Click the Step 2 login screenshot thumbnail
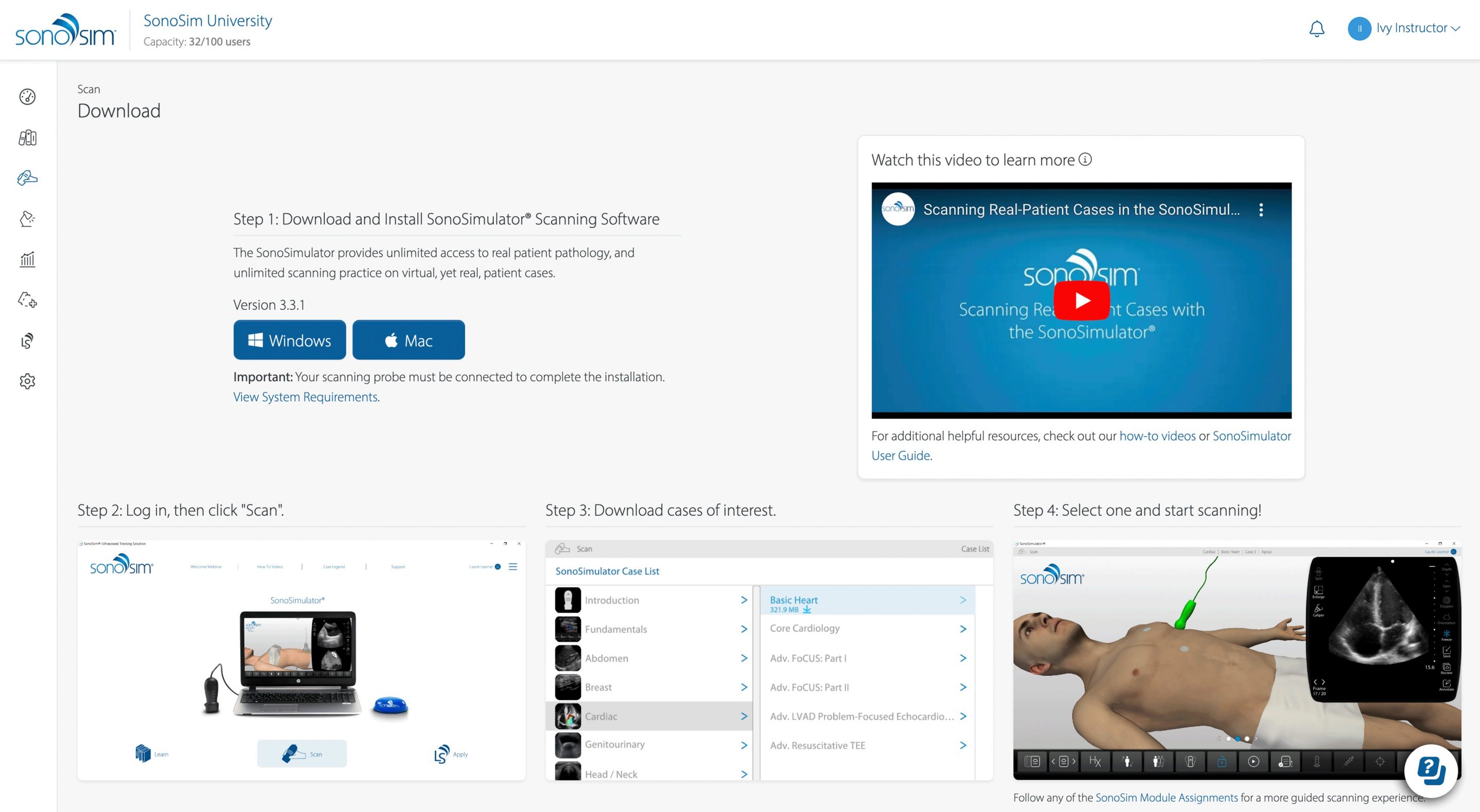Viewport: 1480px width, 812px height. (301, 659)
